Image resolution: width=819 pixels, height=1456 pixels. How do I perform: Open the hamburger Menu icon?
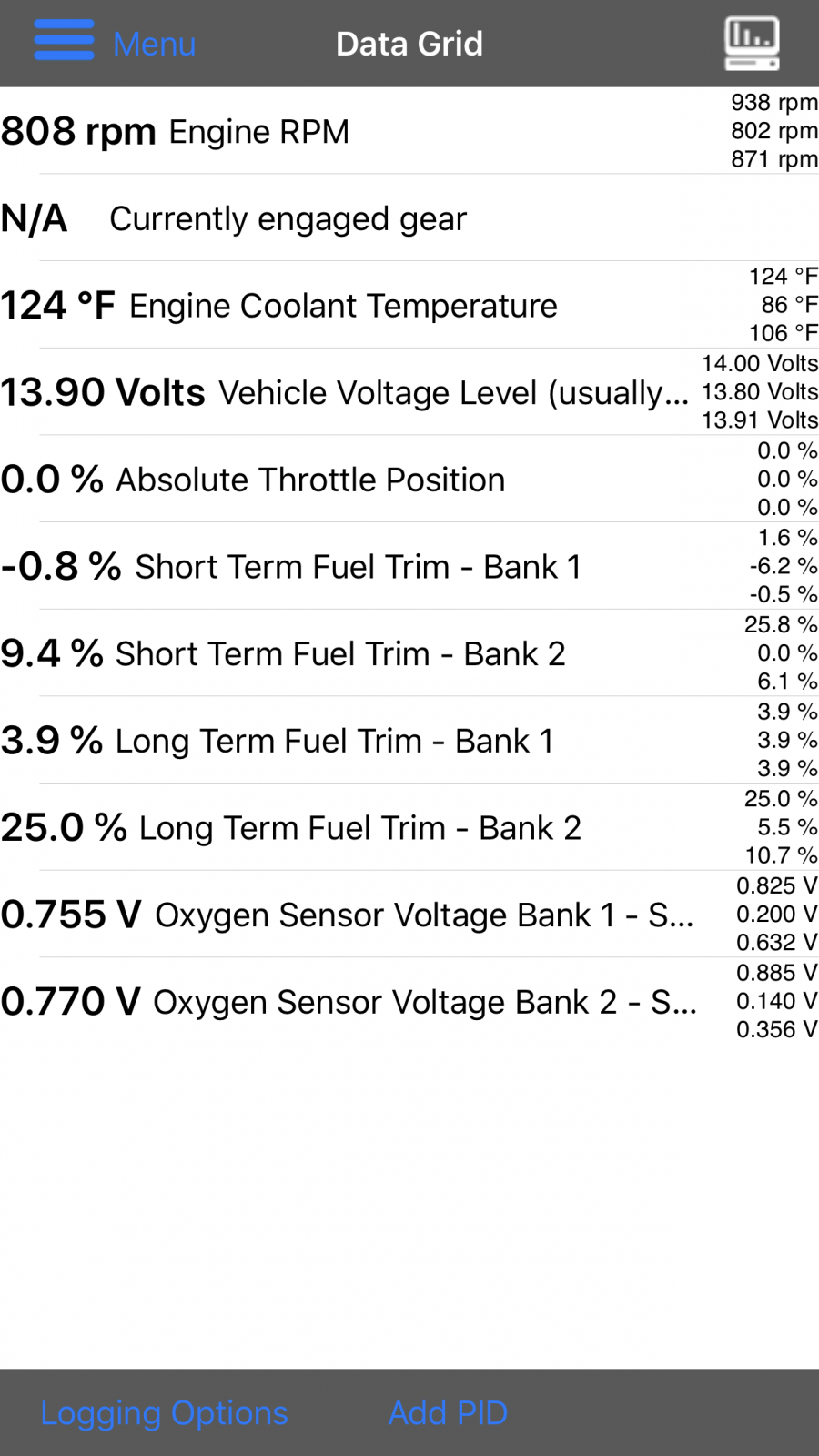point(64,40)
